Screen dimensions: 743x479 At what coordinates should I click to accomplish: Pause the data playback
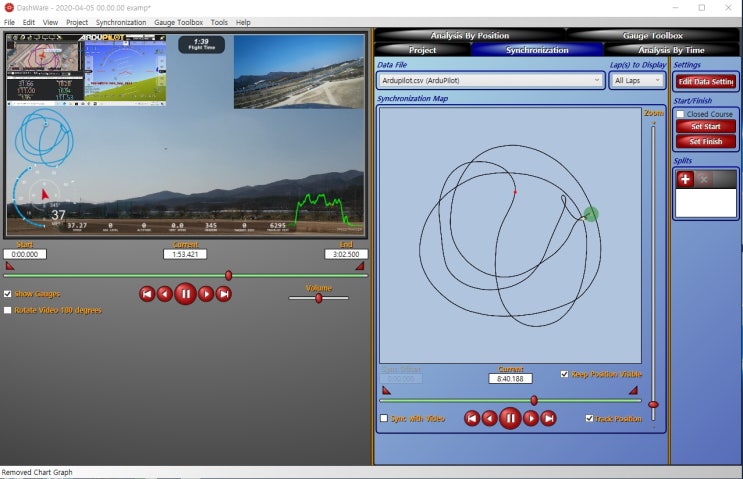pyautogui.click(x=510, y=419)
